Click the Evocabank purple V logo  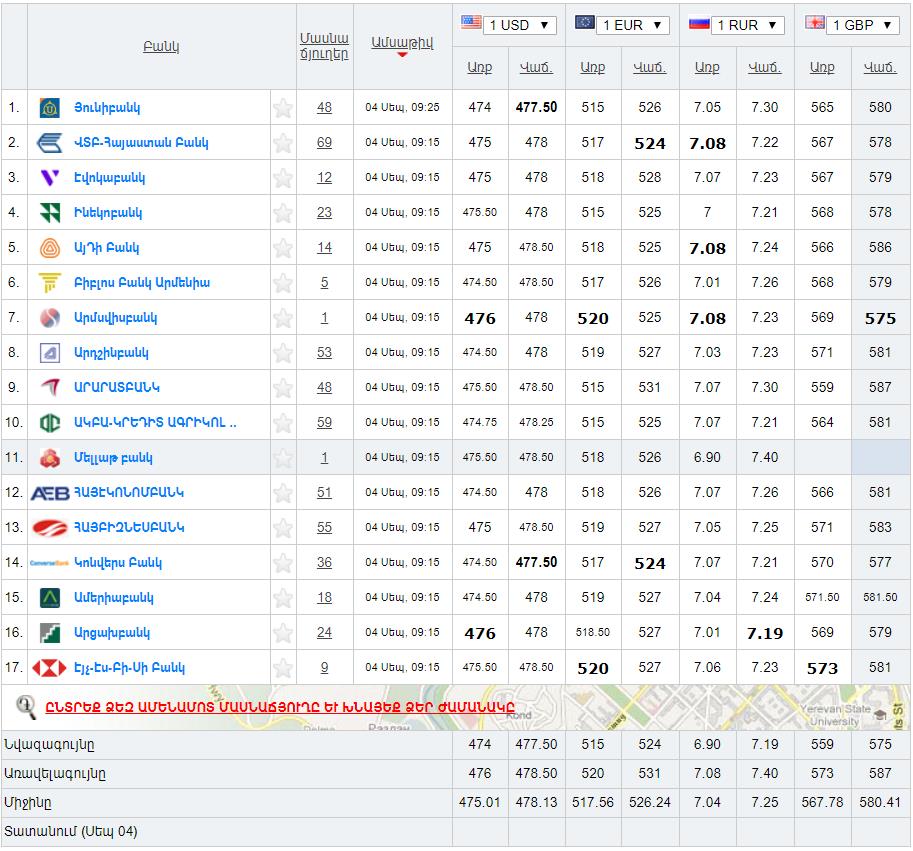[49, 178]
